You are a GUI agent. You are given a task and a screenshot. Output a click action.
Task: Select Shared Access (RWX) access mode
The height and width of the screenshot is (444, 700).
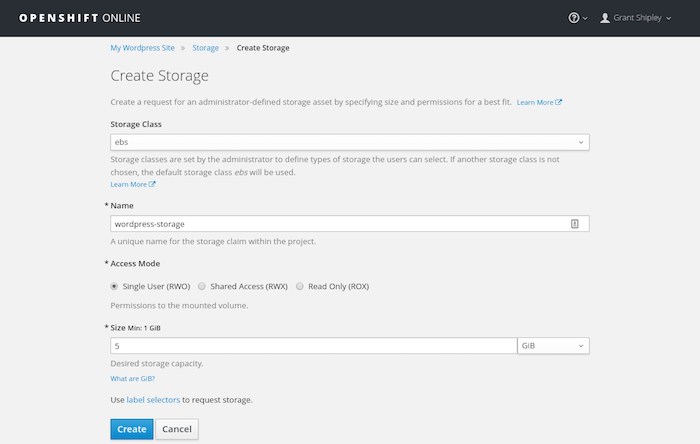point(203,286)
